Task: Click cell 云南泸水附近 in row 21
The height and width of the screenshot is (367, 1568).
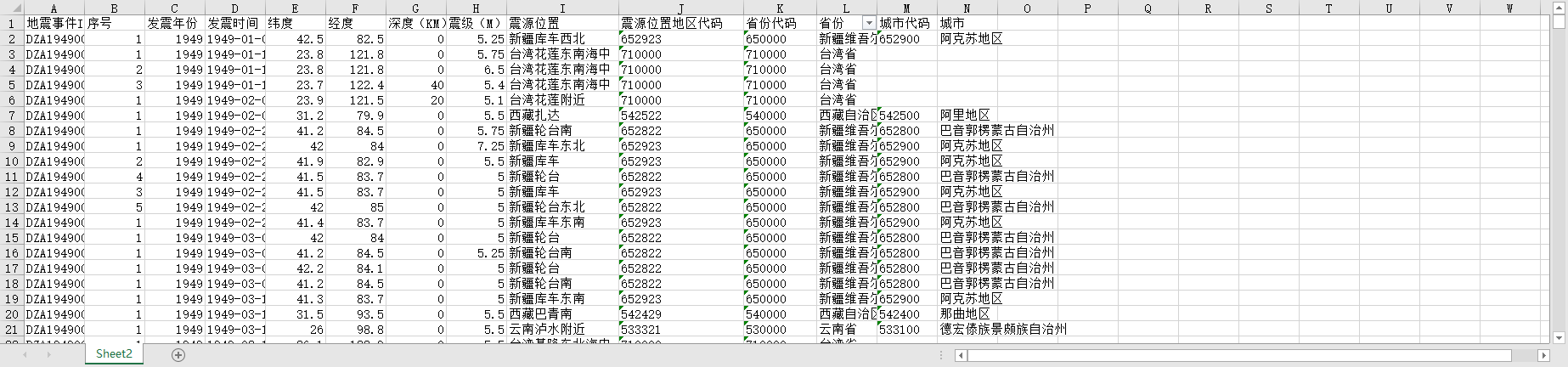Action: coord(562,329)
